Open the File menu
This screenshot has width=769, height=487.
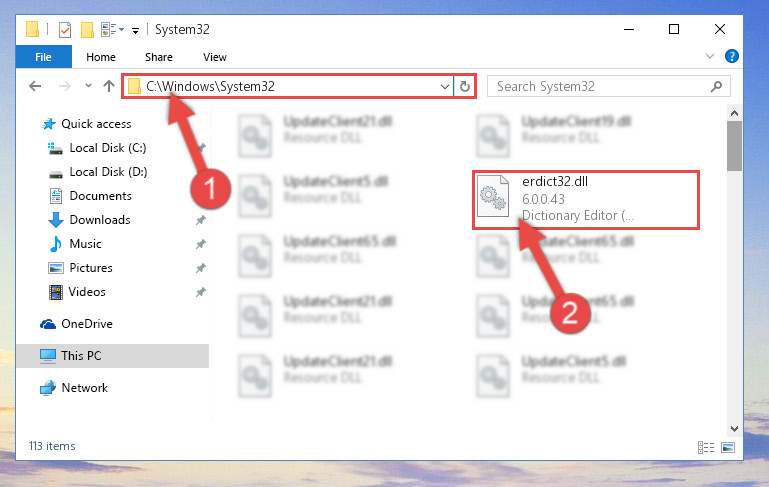point(44,57)
